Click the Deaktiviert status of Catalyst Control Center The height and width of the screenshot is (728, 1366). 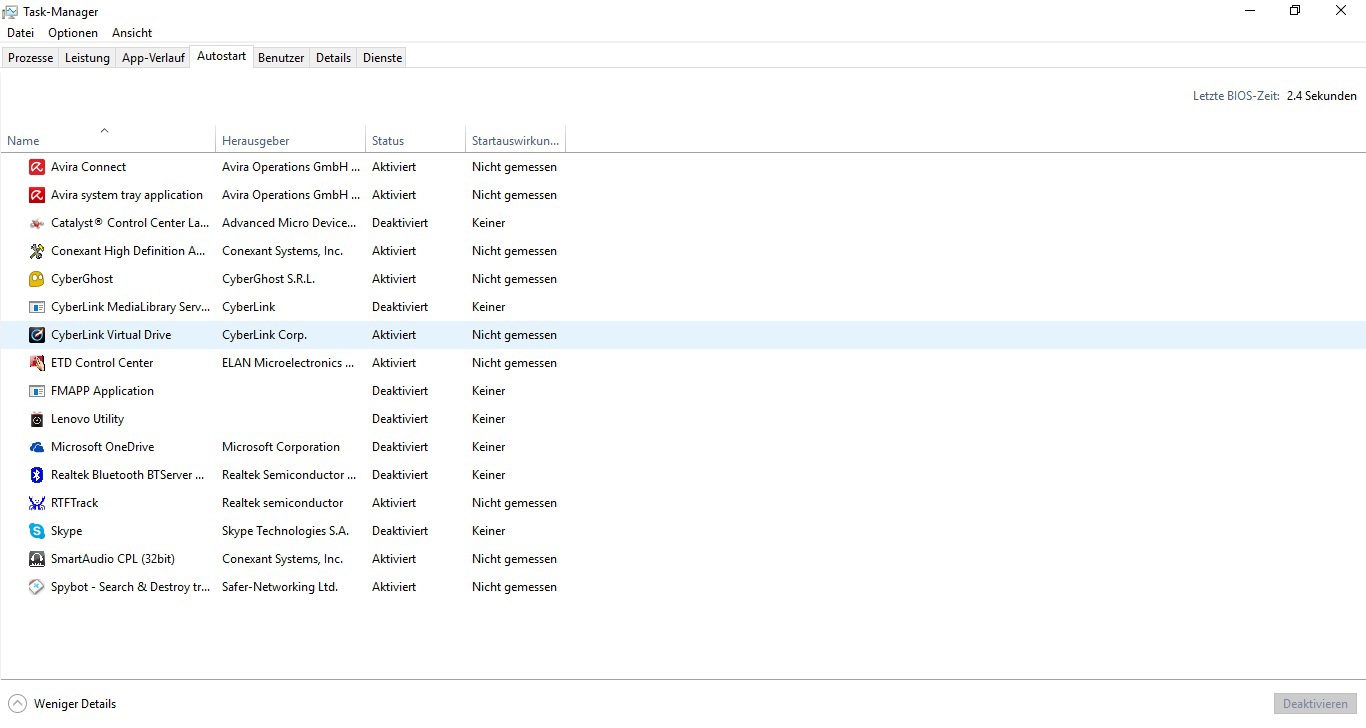[400, 223]
